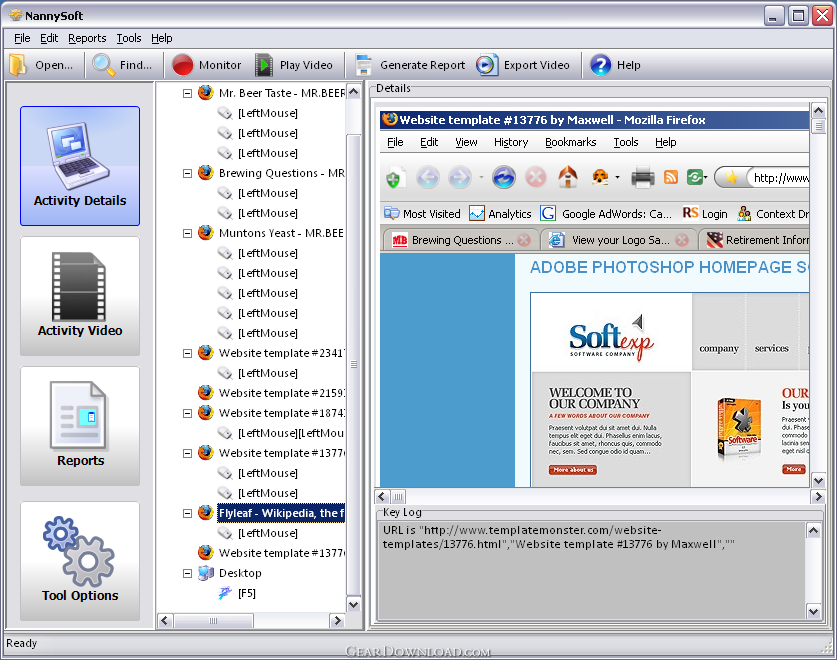The width and height of the screenshot is (837, 660).
Task: Click the View your Logo Sa... browser tab
Action: pyautogui.click(x=619, y=240)
